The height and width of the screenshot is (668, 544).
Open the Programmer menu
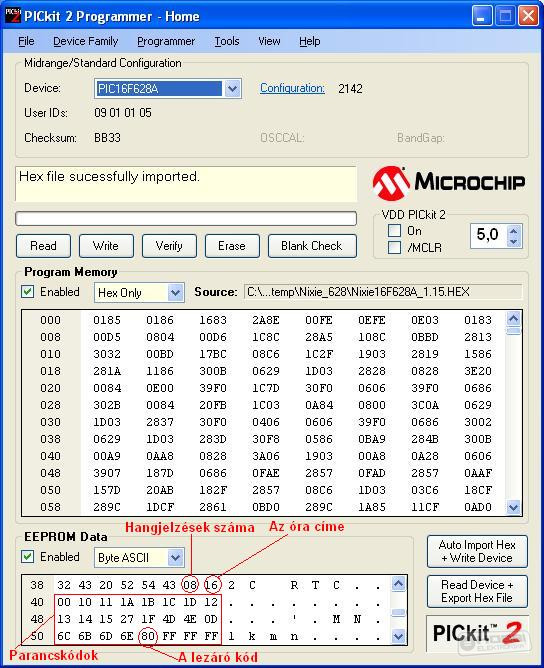click(166, 41)
